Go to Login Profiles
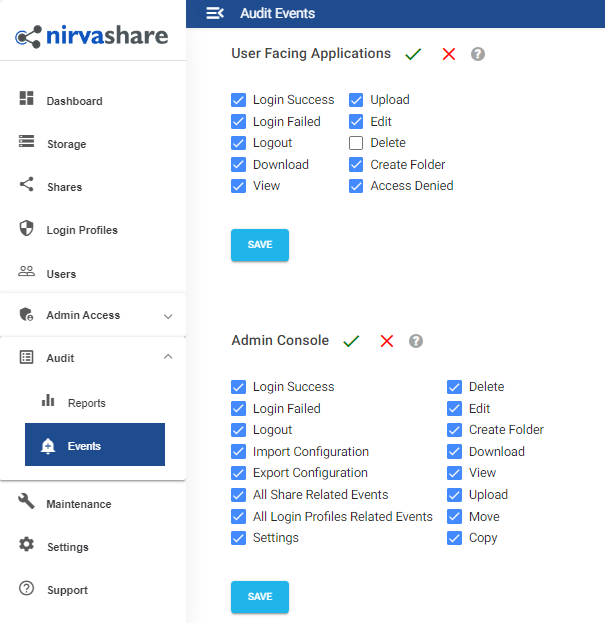 tap(81, 230)
